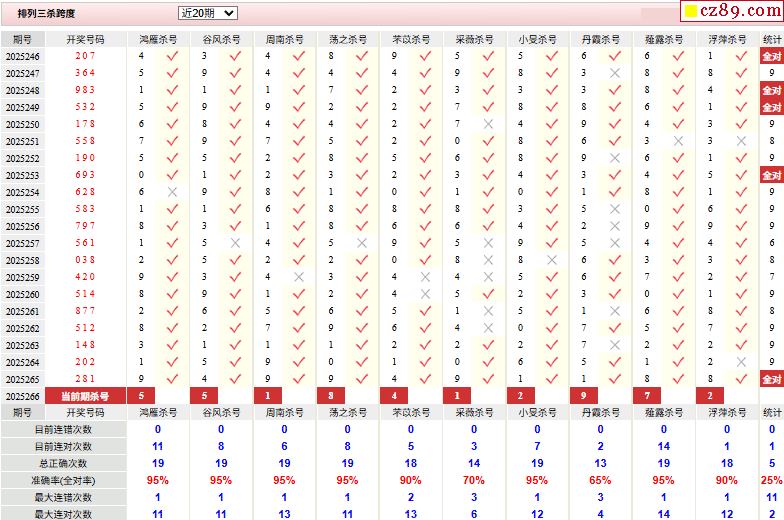The image size is (784, 520).
Task: Click the cross mark for 谷风杀号 in period 2025257
Action: click(235, 243)
